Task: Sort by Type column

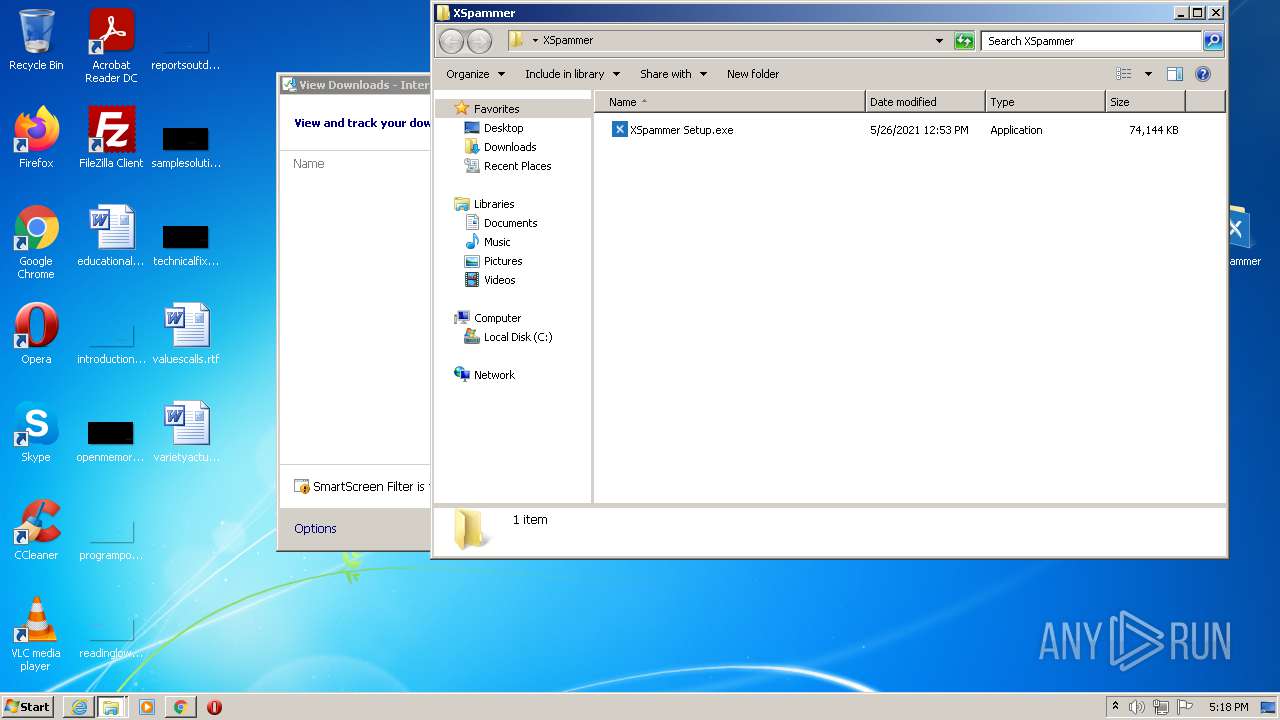Action: pos(1045,102)
